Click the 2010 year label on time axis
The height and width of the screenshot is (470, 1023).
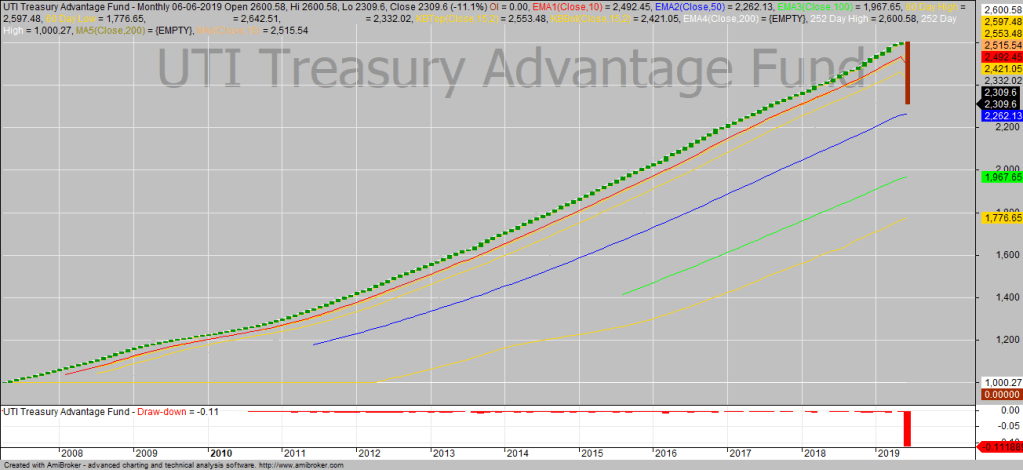(x=220, y=453)
